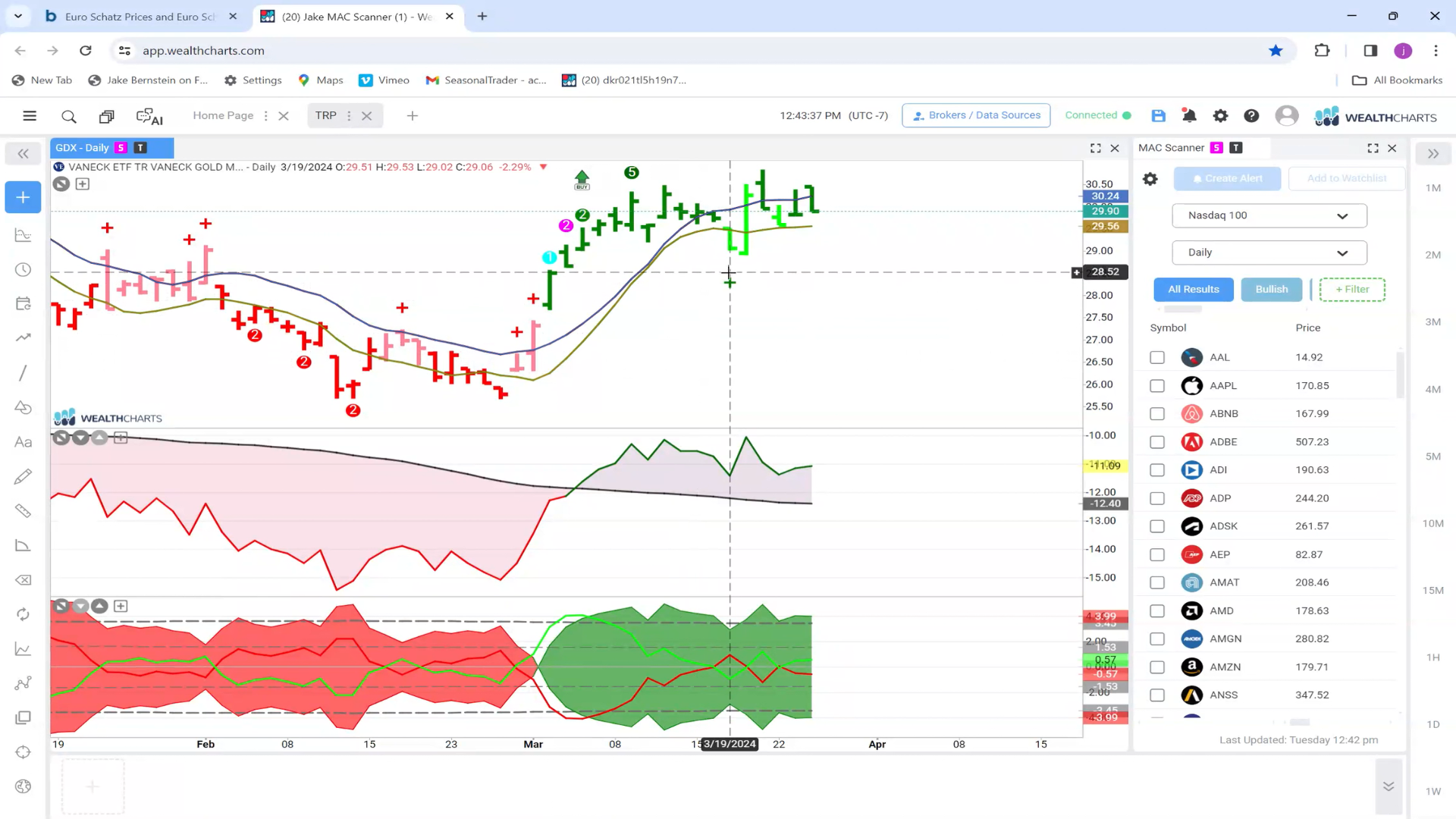The image size is (1456, 819).
Task: Maximize the MAC Scanner panel
Action: pos(1373,148)
